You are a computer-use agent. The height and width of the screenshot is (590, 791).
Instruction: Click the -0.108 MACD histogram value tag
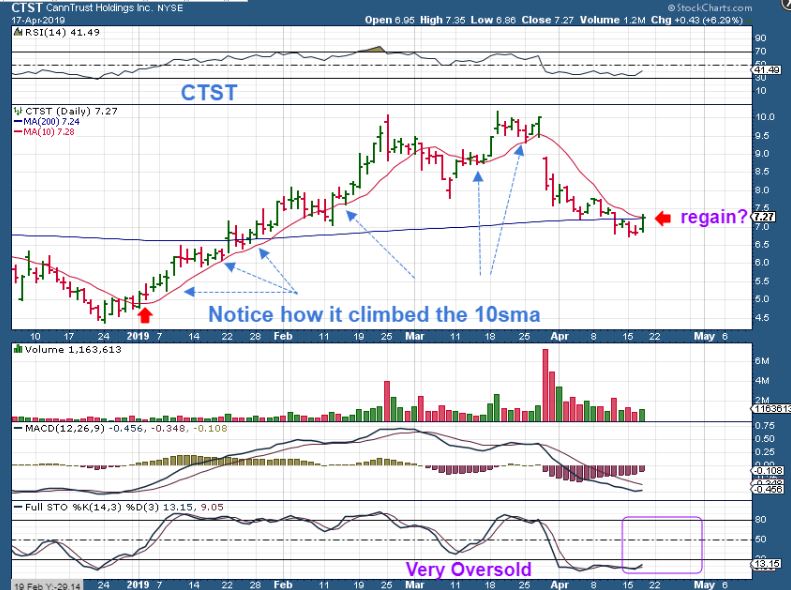[x=768, y=470]
